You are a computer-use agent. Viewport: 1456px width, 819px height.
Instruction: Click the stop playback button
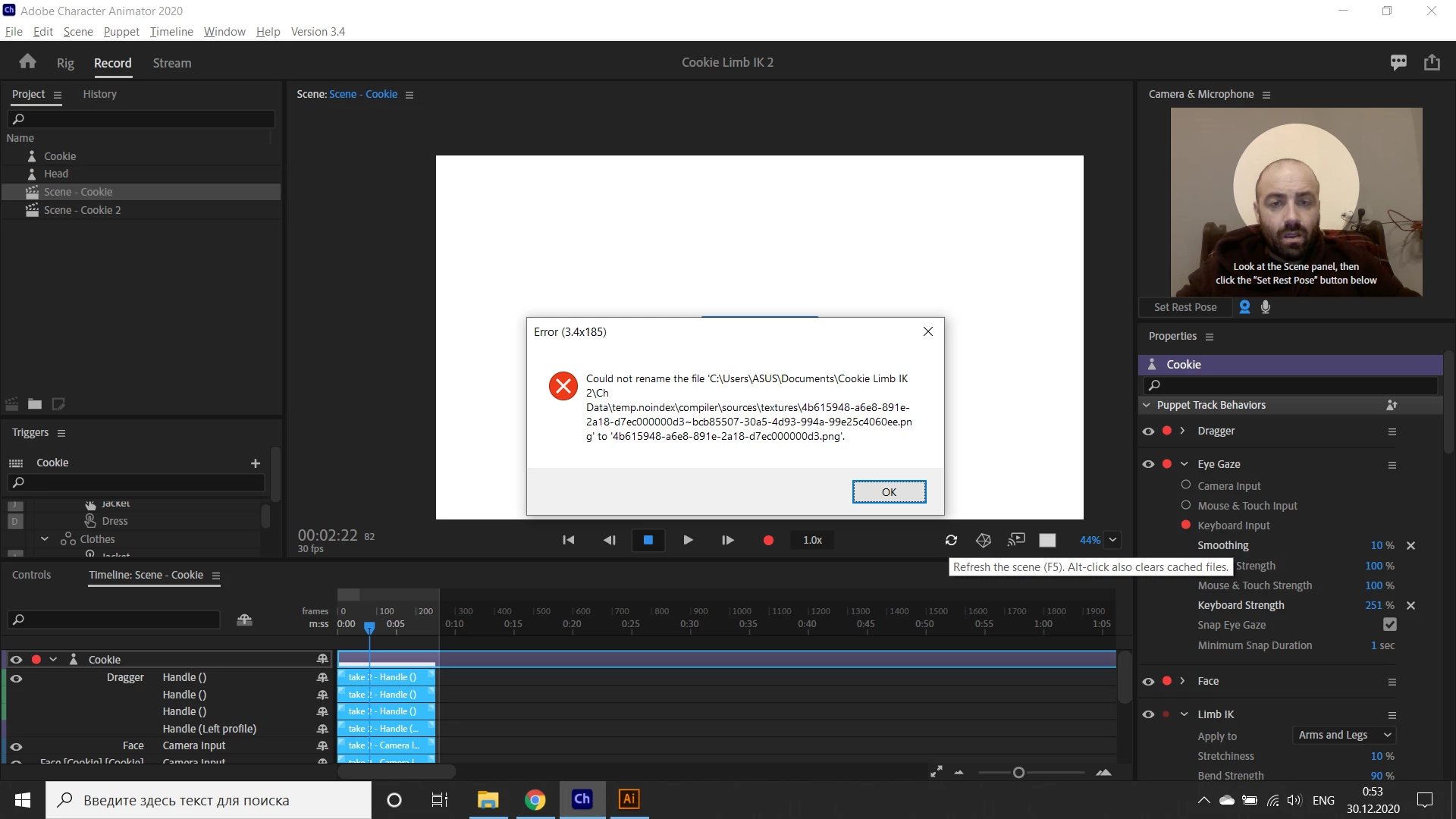click(x=648, y=540)
